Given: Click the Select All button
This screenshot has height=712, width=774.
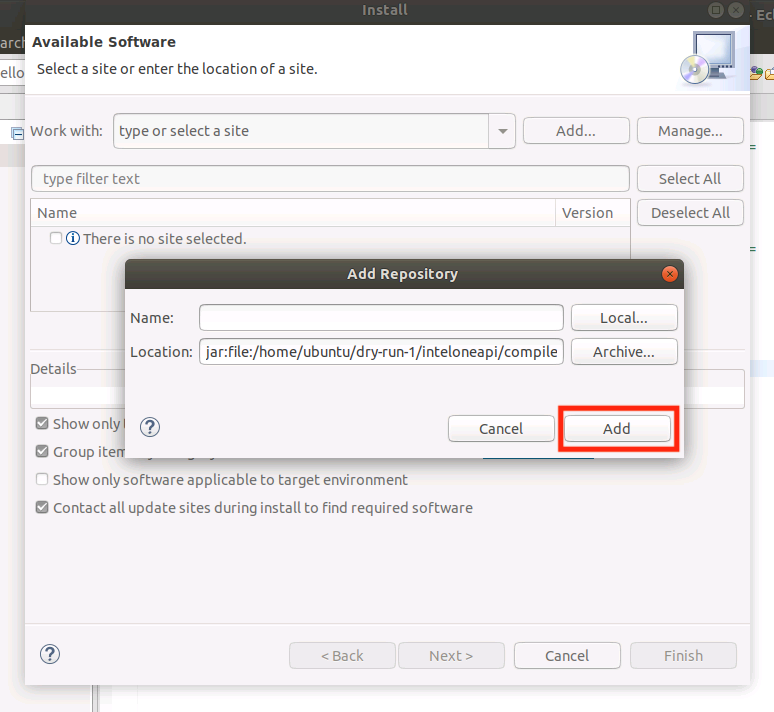Looking at the screenshot, I should (x=690, y=179).
